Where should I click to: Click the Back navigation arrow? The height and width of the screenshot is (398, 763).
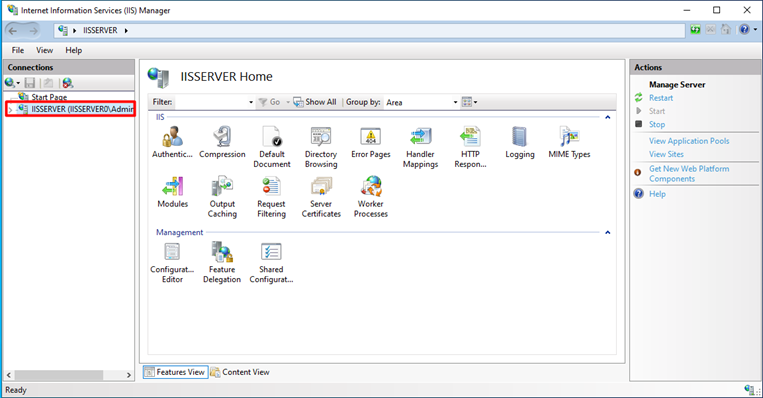[13, 31]
